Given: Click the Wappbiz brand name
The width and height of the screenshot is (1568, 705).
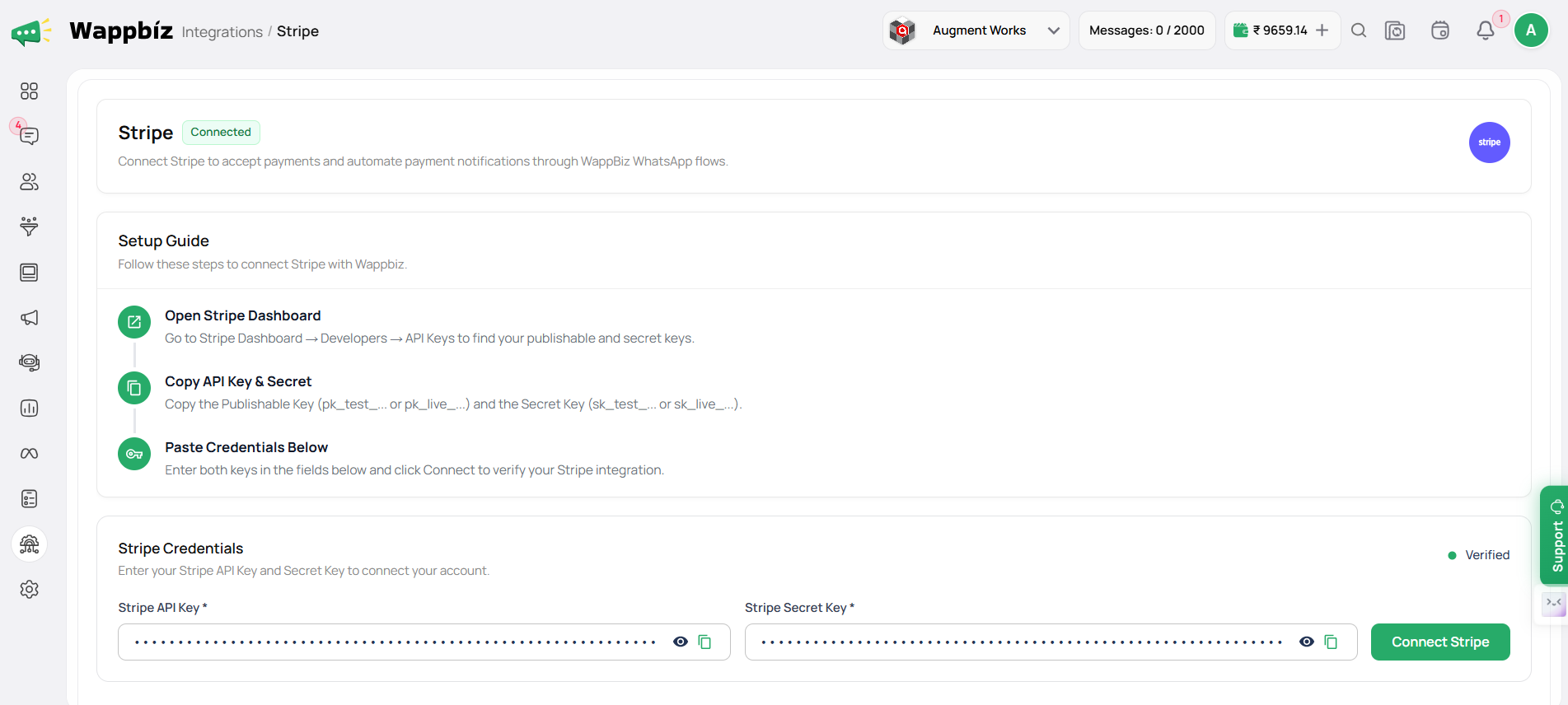Looking at the screenshot, I should click(121, 31).
